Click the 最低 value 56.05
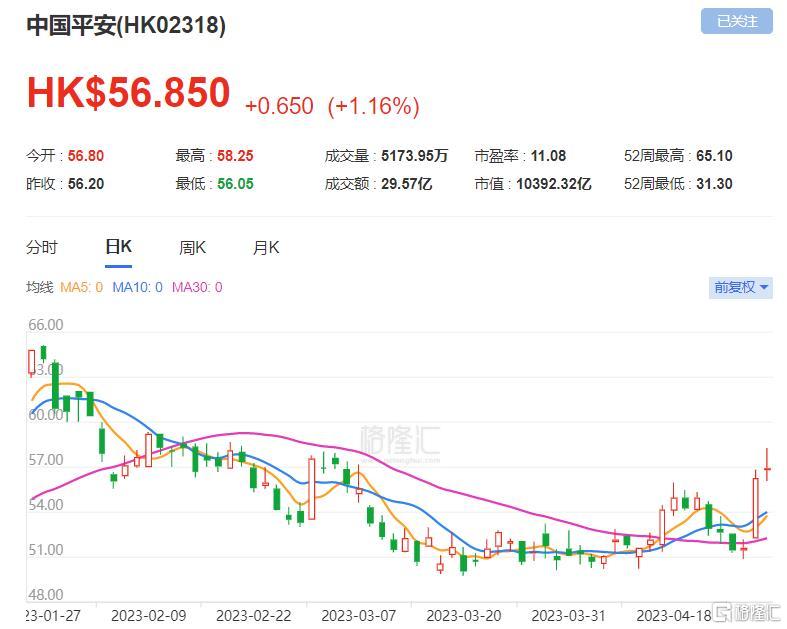The height and width of the screenshot is (629, 787). tap(235, 184)
